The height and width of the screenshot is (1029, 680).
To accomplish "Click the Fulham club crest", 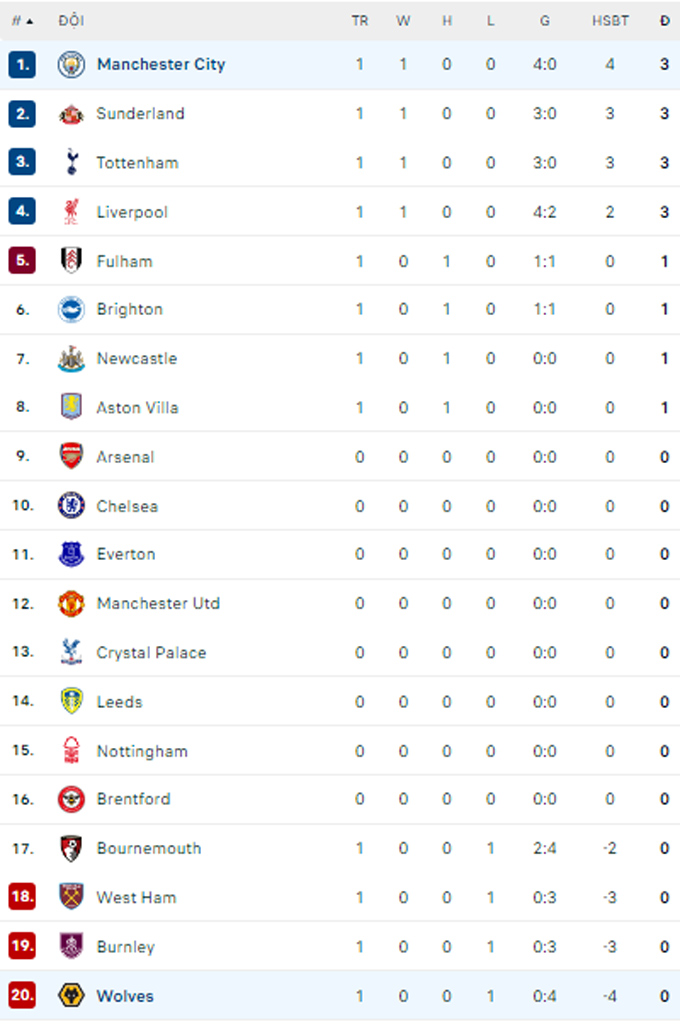I will [71, 260].
